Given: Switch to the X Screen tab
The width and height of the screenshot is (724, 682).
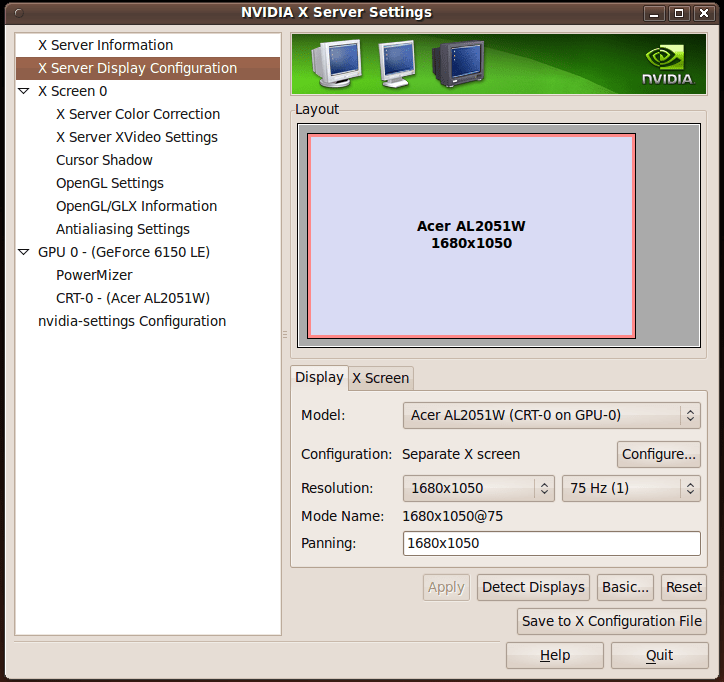Looking at the screenshot, I should [x=380, y=378].
